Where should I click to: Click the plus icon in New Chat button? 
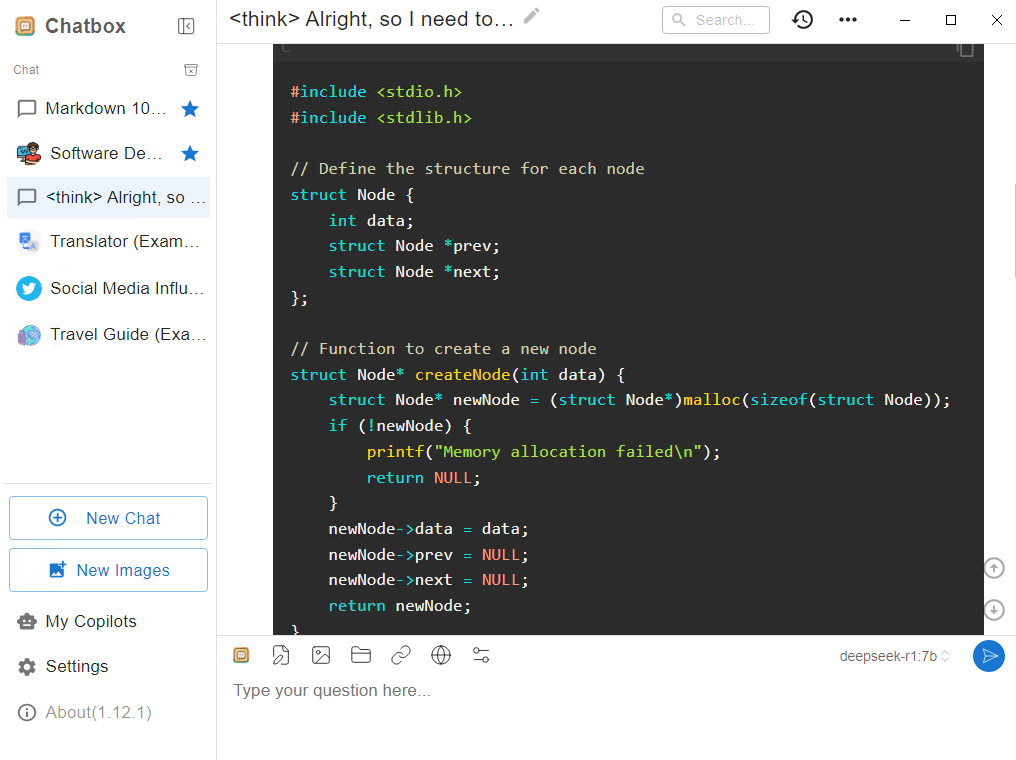coord(58,518)
